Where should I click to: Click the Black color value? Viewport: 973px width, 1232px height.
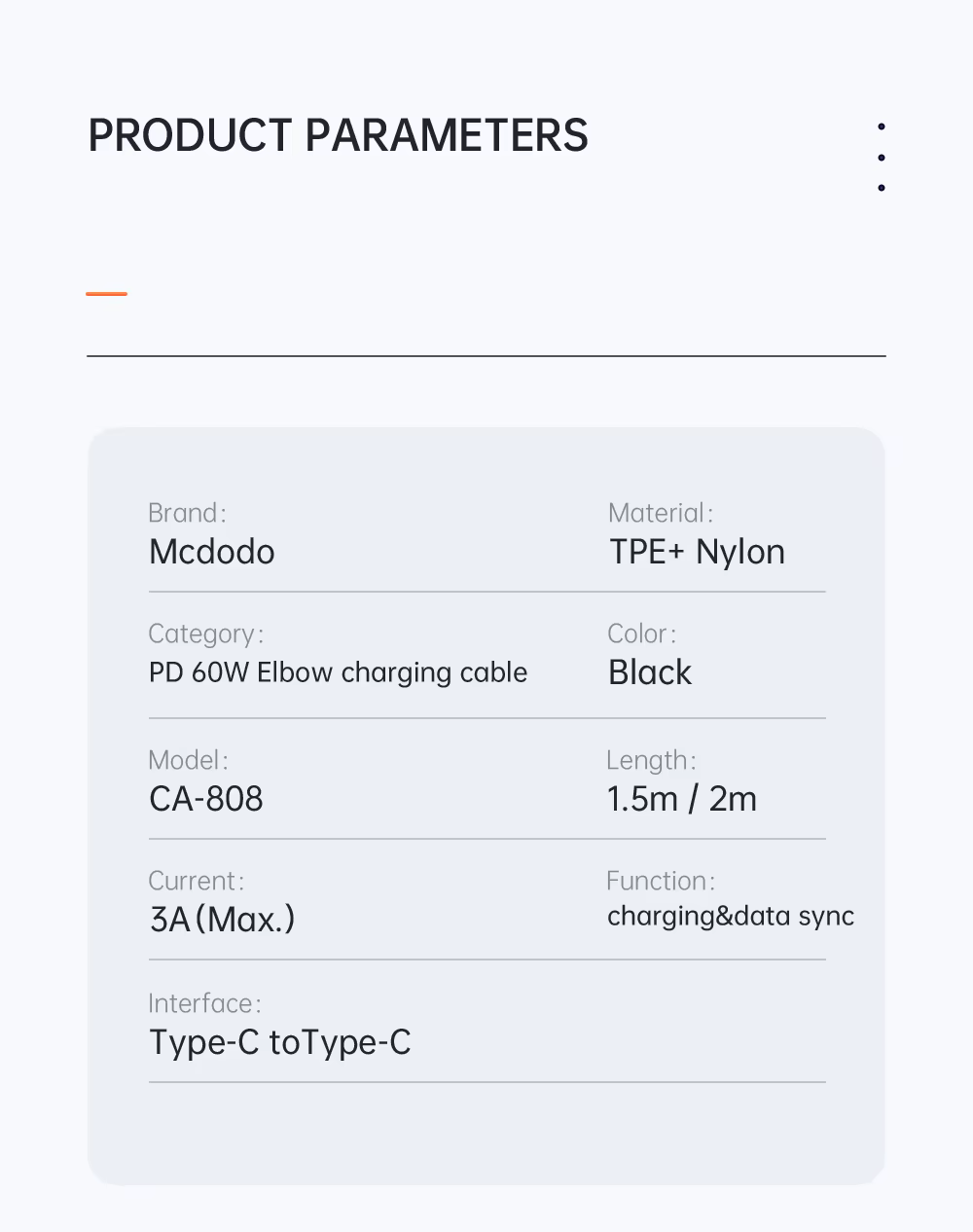click(650, 672)
